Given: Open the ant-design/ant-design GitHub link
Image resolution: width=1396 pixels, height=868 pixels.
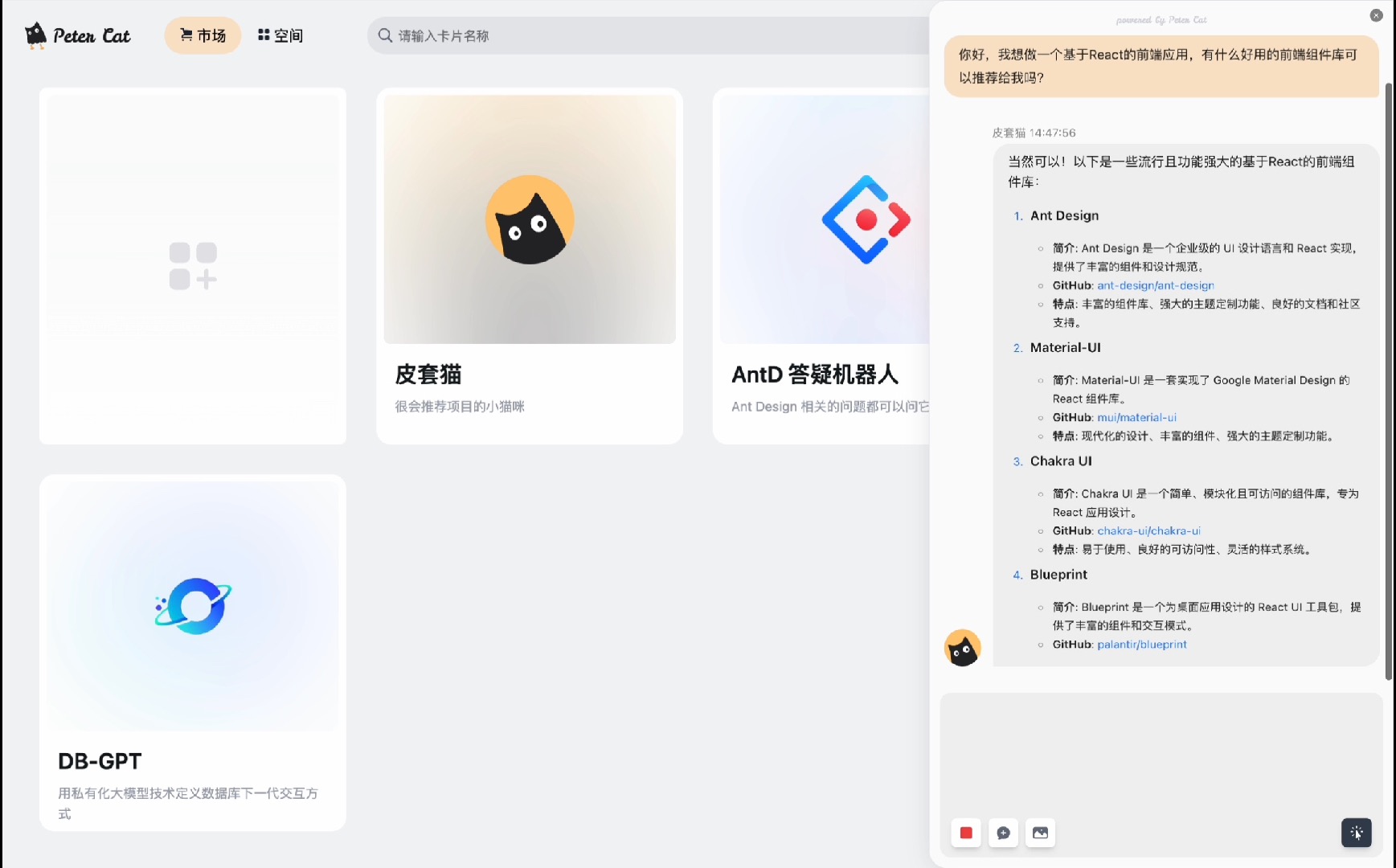Looking at the screenshot, I should tap(1155, 285).
